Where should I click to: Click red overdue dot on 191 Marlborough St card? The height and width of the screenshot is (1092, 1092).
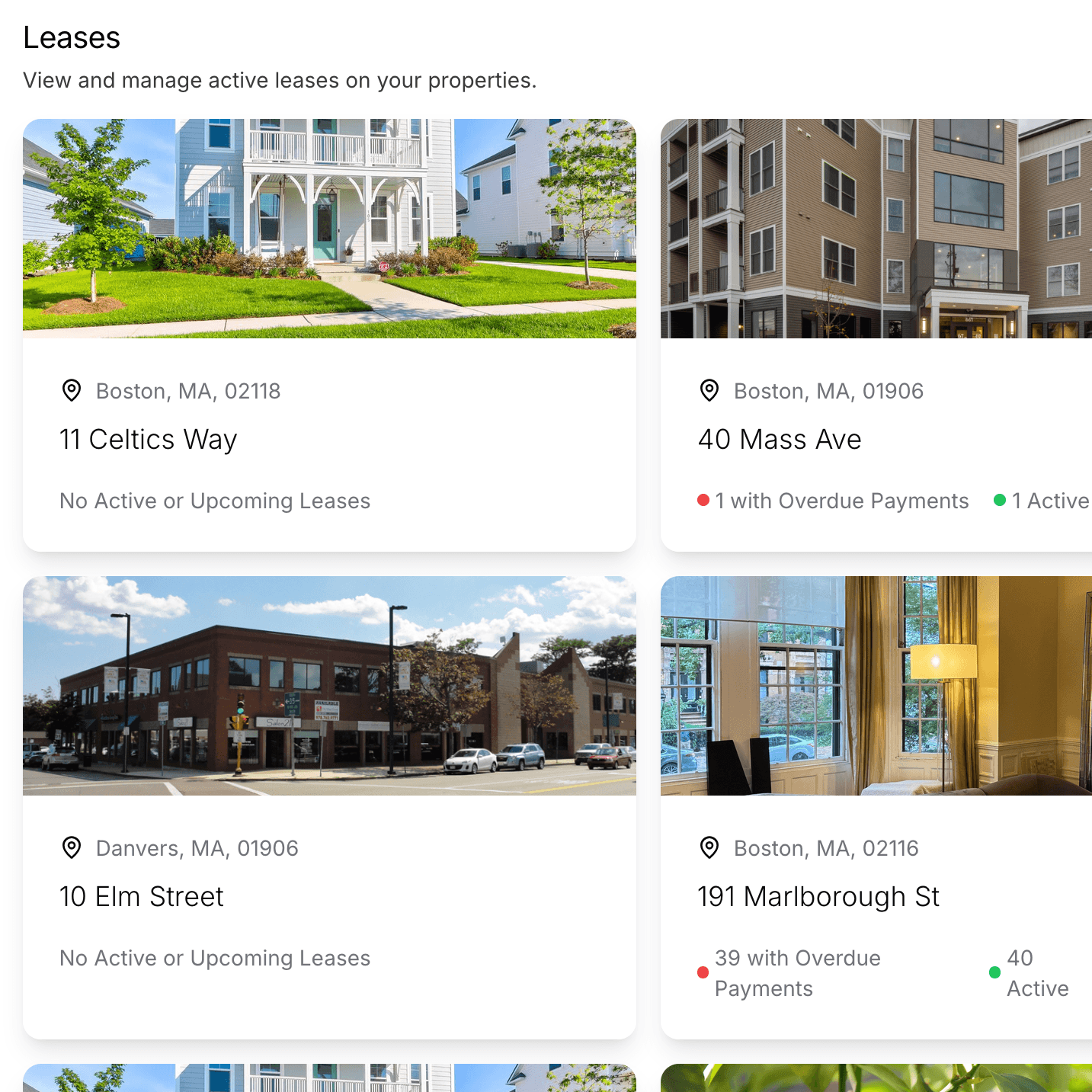703,972
